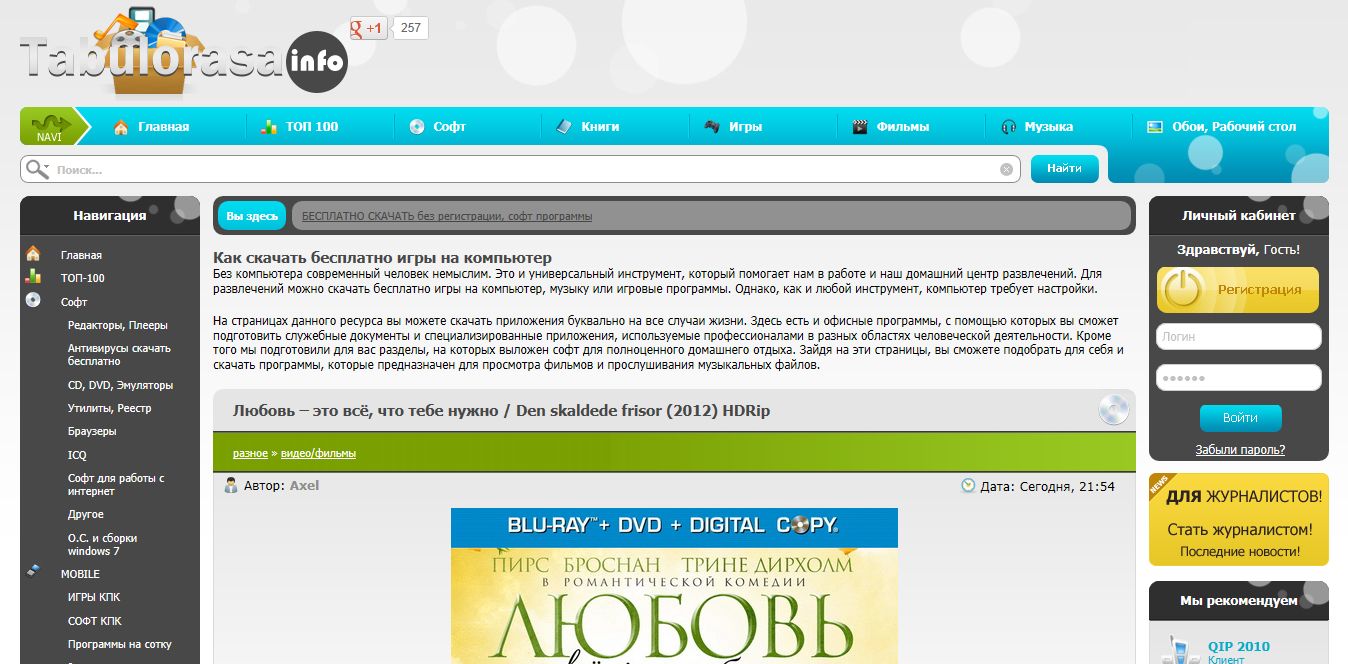Go to Утилиты, Реестр category
The width and height of the screenshot is (1348, 664).
point(110,408)
